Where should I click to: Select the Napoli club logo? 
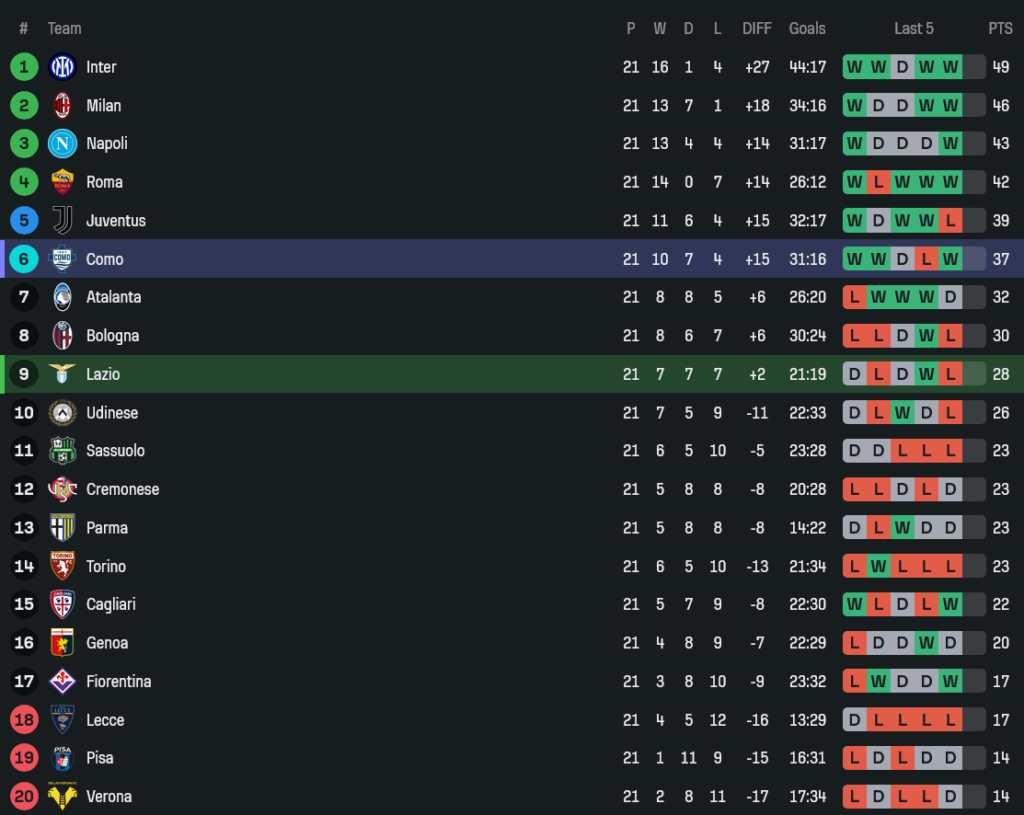63,144
